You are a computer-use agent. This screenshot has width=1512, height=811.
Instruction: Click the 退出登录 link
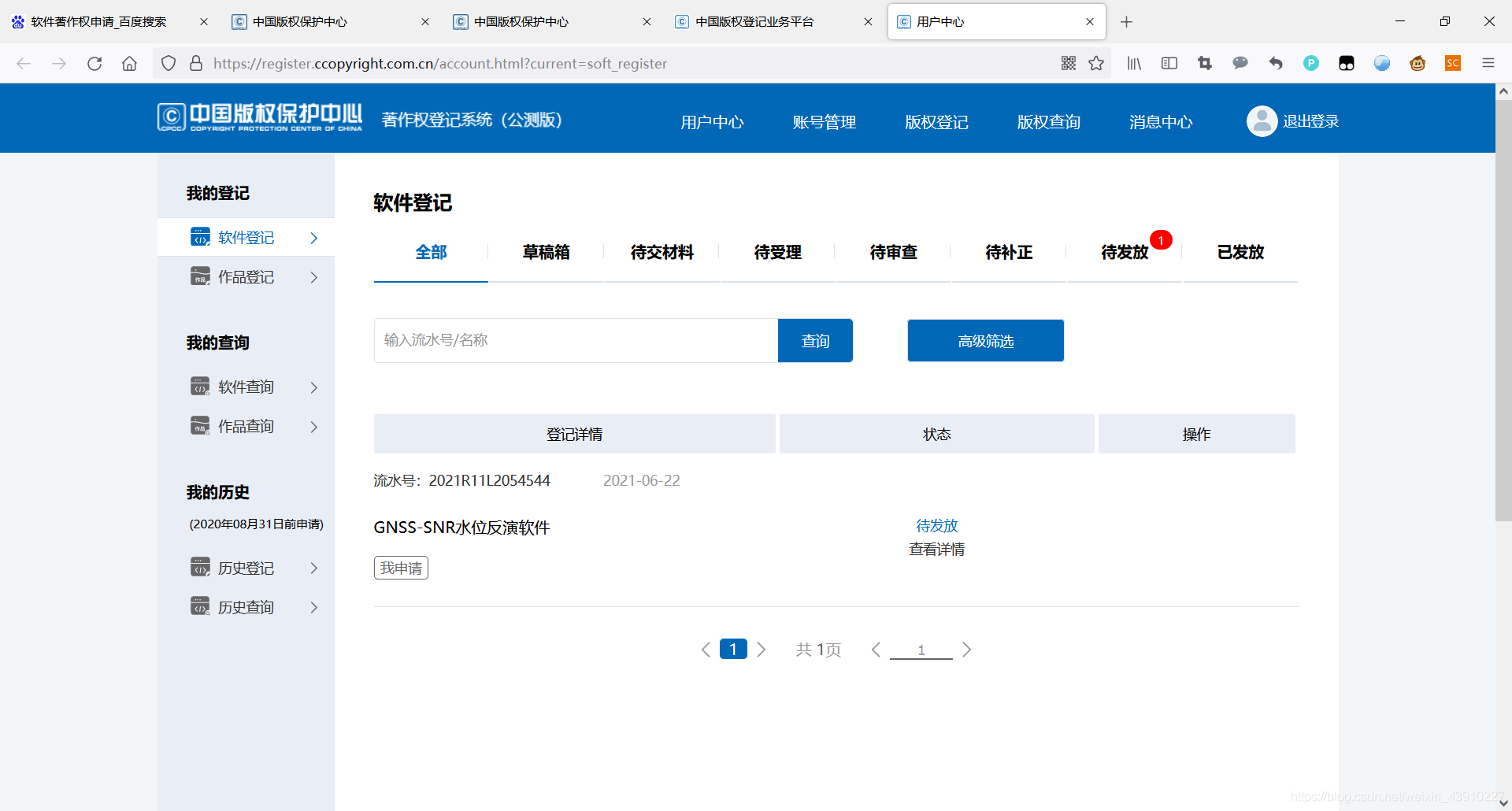(1311, 121)
